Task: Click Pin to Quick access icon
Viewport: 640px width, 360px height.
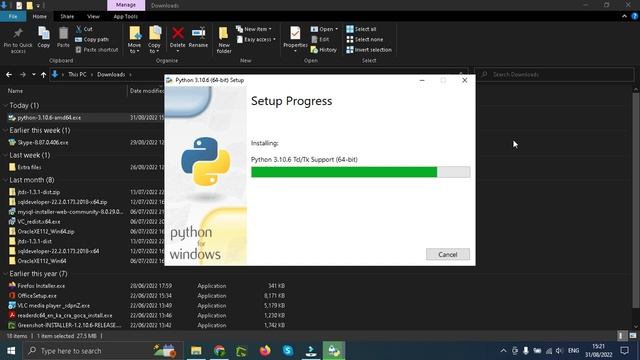Action: click(18, 34)
